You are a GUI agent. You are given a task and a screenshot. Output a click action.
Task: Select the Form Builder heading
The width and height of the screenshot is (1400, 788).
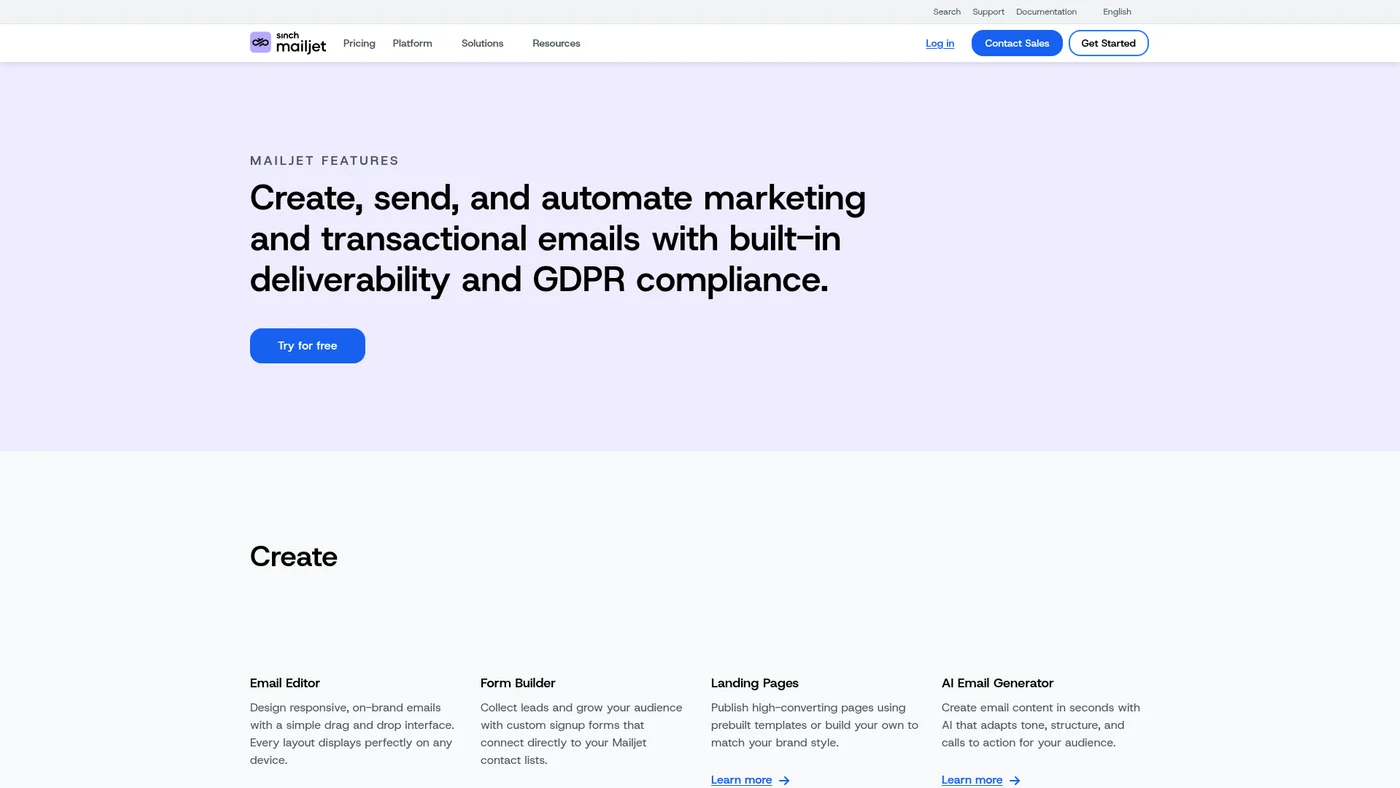pos(518,683)
